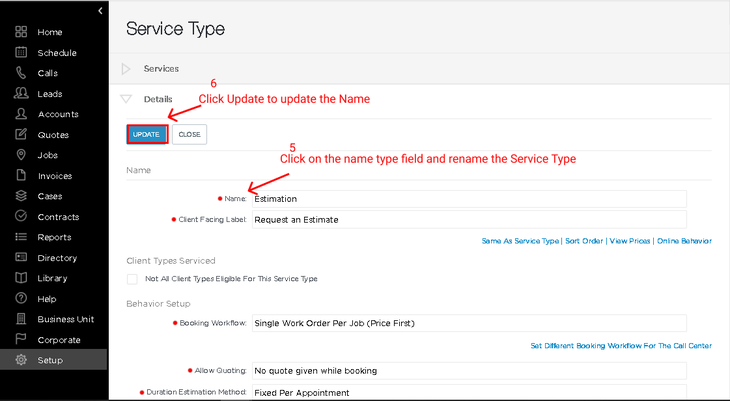
Task: Open the Booking Workflow combo box
Action: (x=469, y=323)
